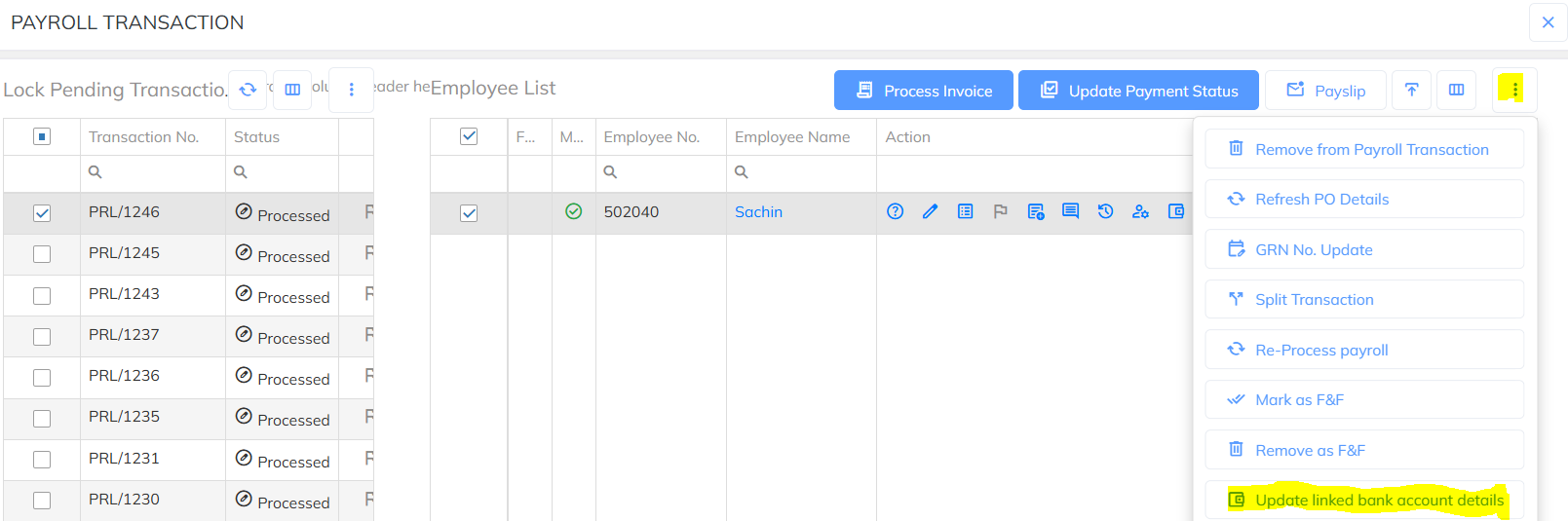
Task: Click edit pencil icon in Sachin row
Action: tap(931, 211)
